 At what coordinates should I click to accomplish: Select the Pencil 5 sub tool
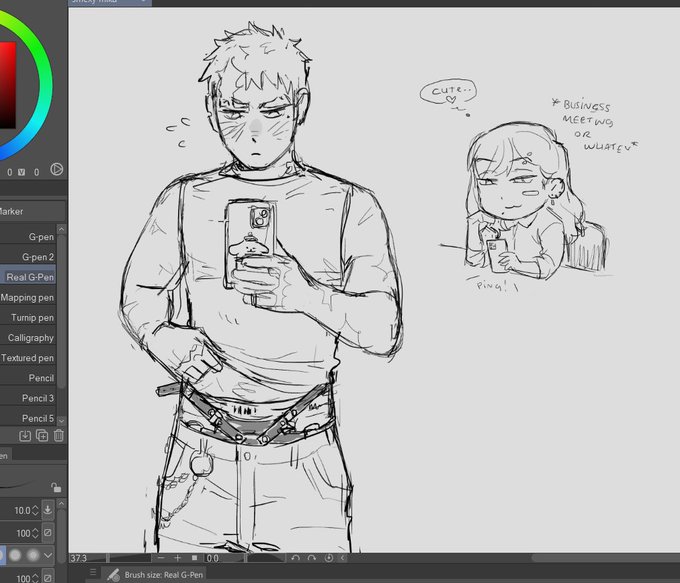(28, 418)
